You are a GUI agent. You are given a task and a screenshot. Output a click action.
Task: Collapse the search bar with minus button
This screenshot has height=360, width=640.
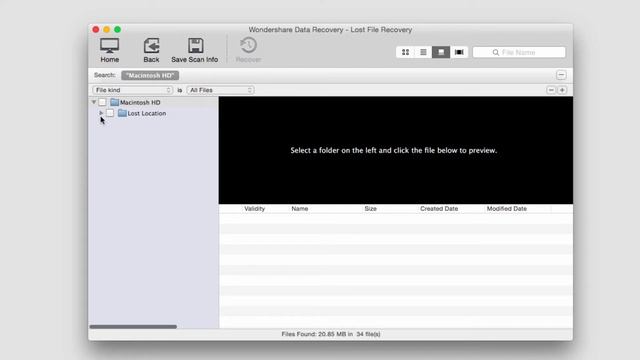coord(561,75)
